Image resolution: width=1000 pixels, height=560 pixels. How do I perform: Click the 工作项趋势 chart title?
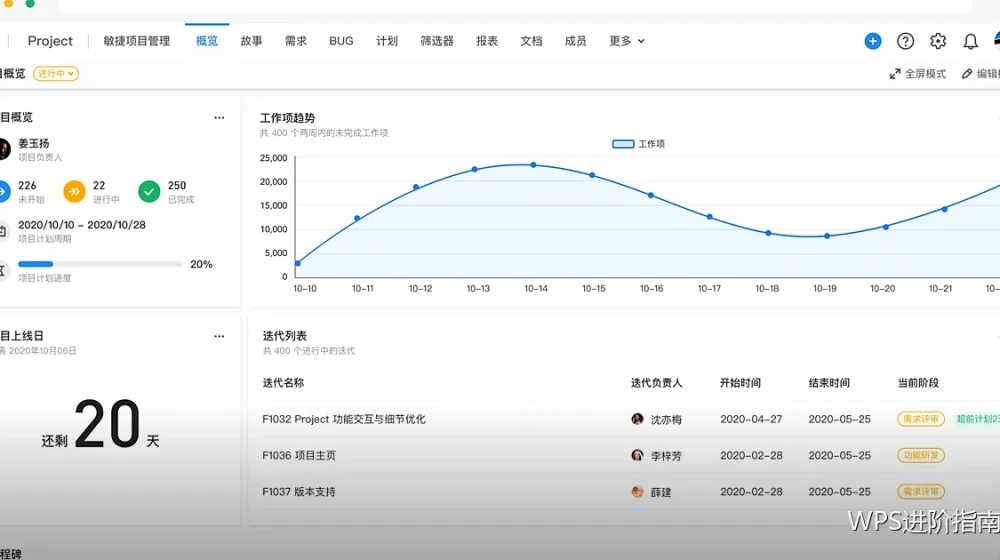point(288,118)
